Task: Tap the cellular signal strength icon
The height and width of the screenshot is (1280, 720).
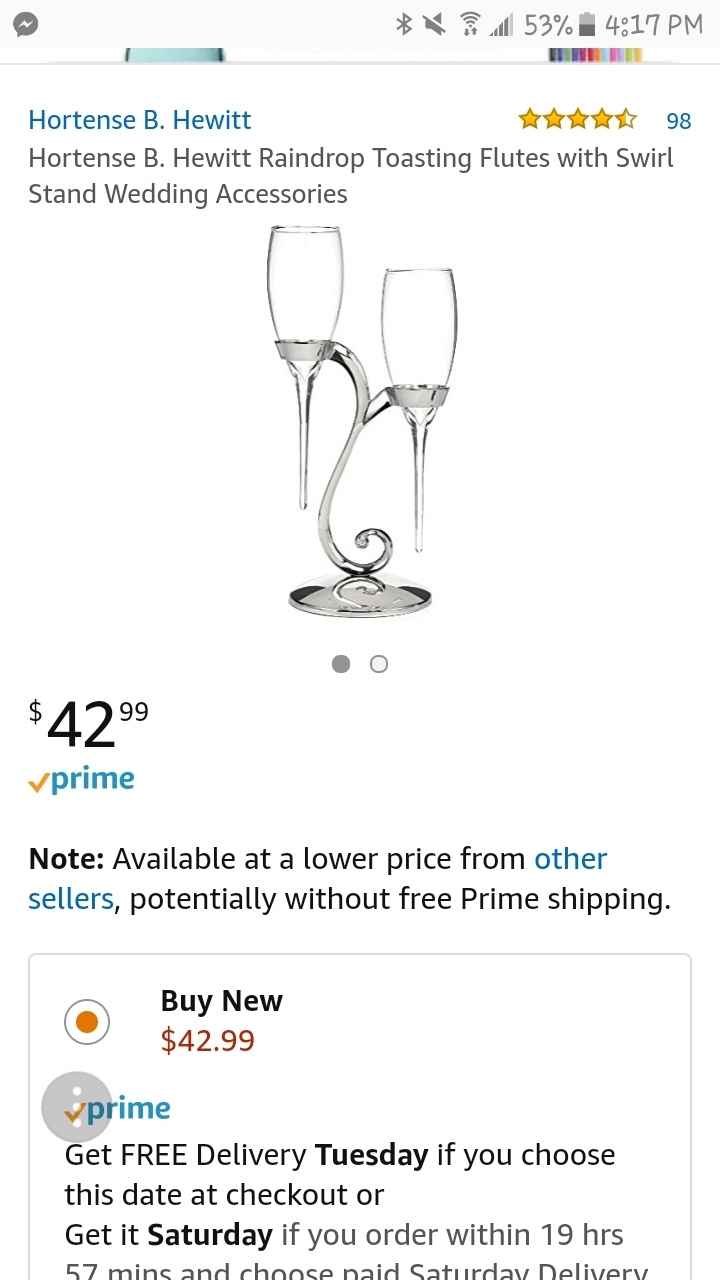Action: 499,25
